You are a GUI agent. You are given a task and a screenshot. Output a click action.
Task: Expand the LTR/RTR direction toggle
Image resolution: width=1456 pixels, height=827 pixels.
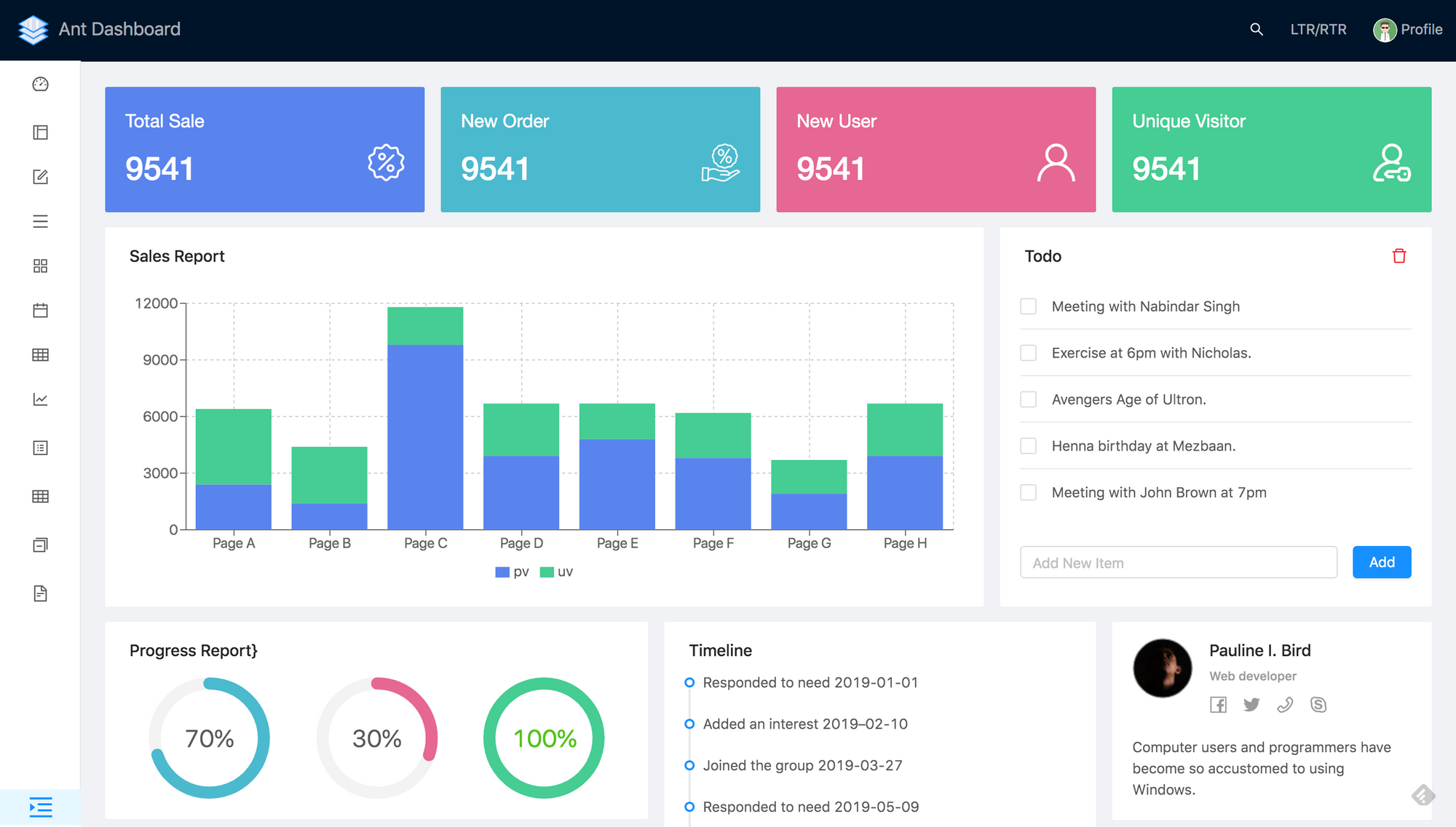coord(1318,27)
